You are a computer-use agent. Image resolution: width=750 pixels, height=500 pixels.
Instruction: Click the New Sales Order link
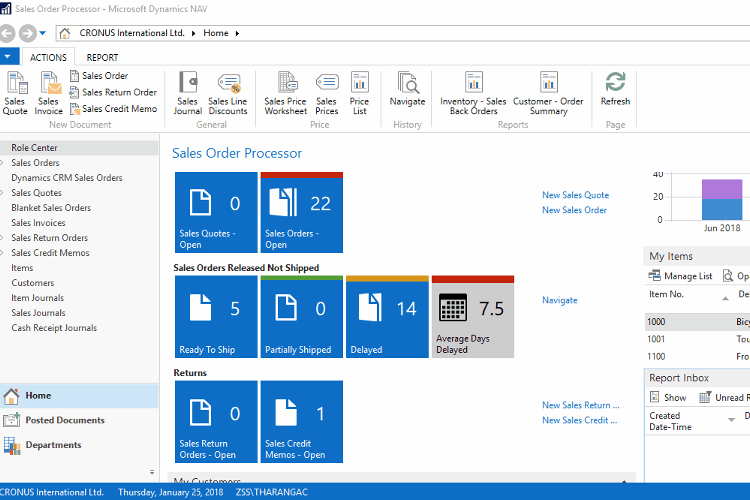pos(574,210)
